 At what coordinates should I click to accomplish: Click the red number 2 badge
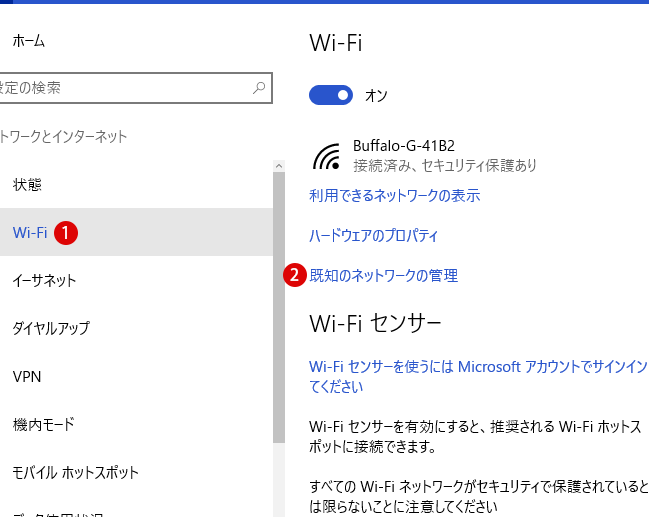295,275
